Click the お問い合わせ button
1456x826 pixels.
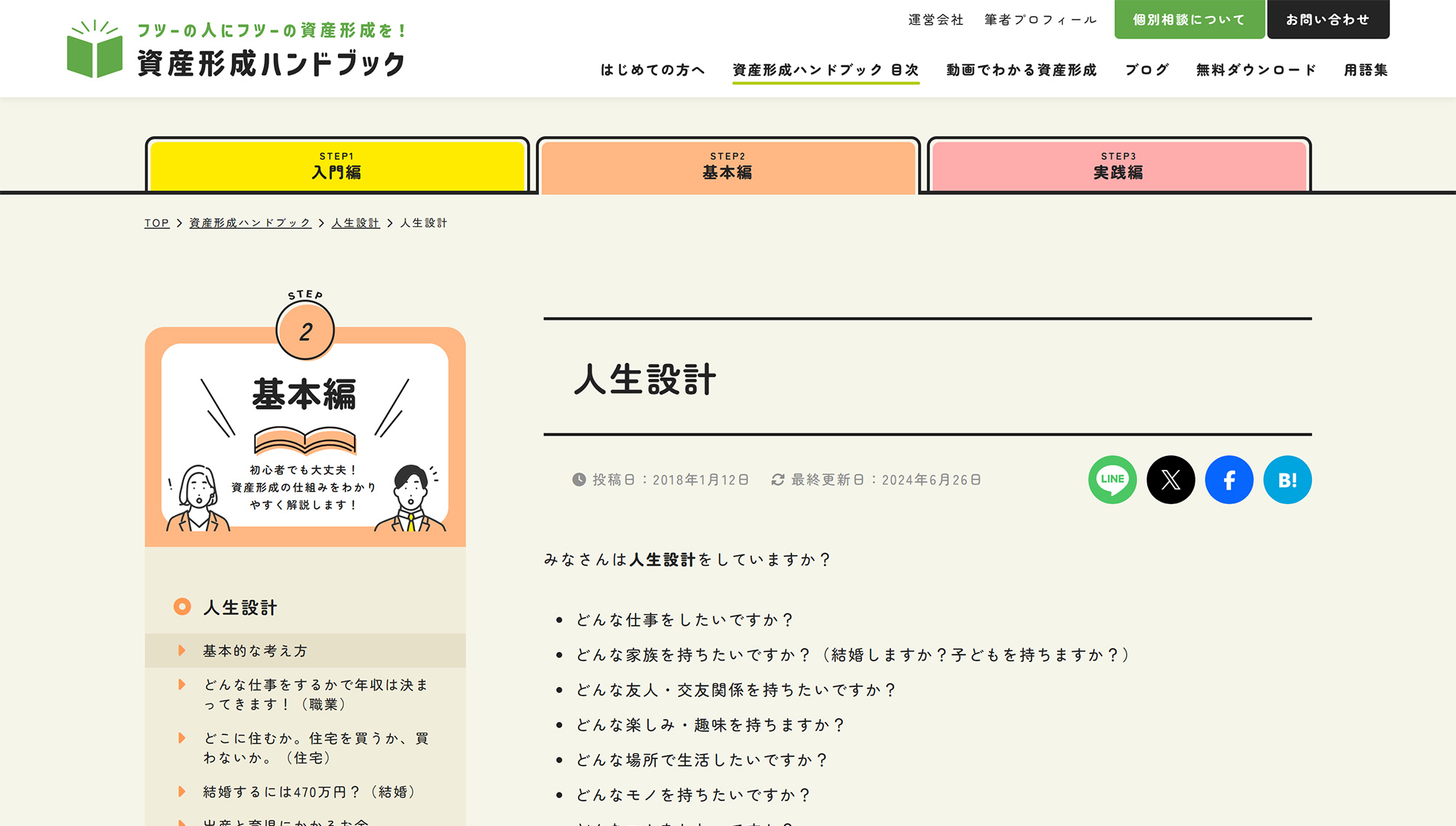[1329, 20]
